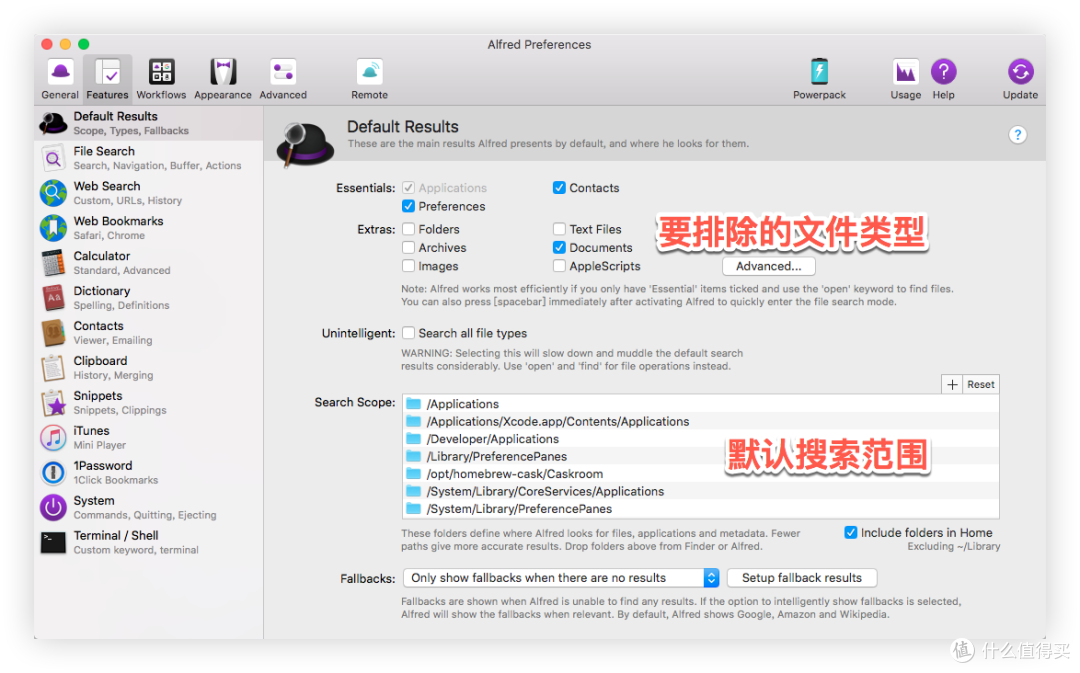Uncheck the Documents checkbox
This screenshot has height=673, width=1080.
559,248
